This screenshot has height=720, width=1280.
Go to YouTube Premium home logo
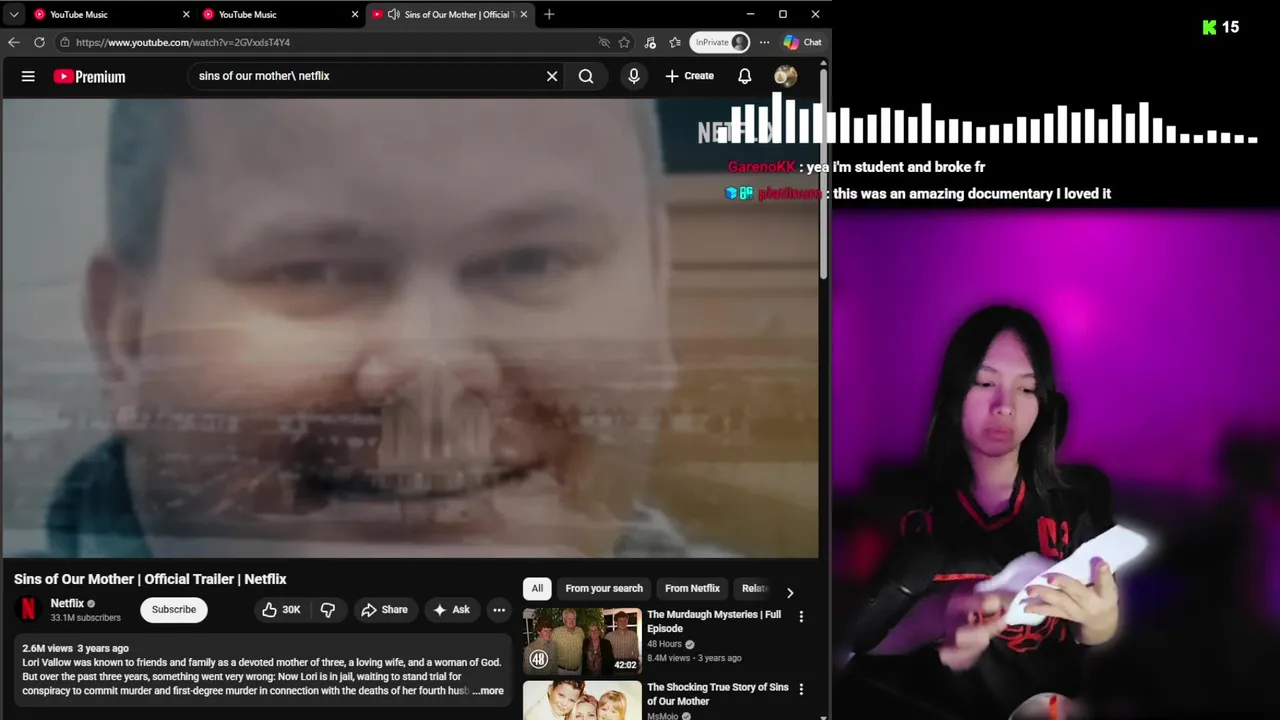(89, 76)
